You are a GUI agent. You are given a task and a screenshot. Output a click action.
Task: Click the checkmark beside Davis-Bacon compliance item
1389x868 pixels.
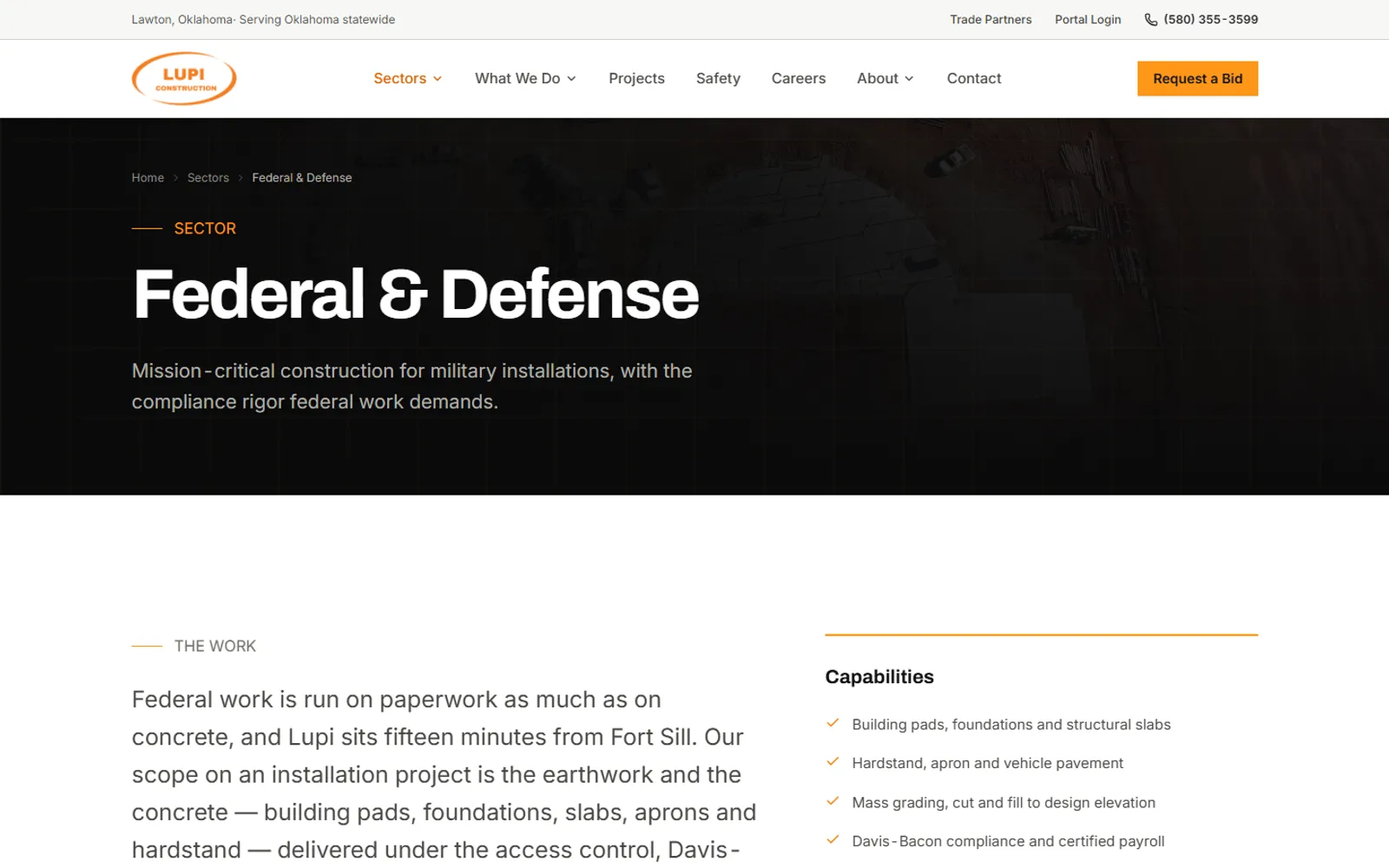click(x=833, y=840)
